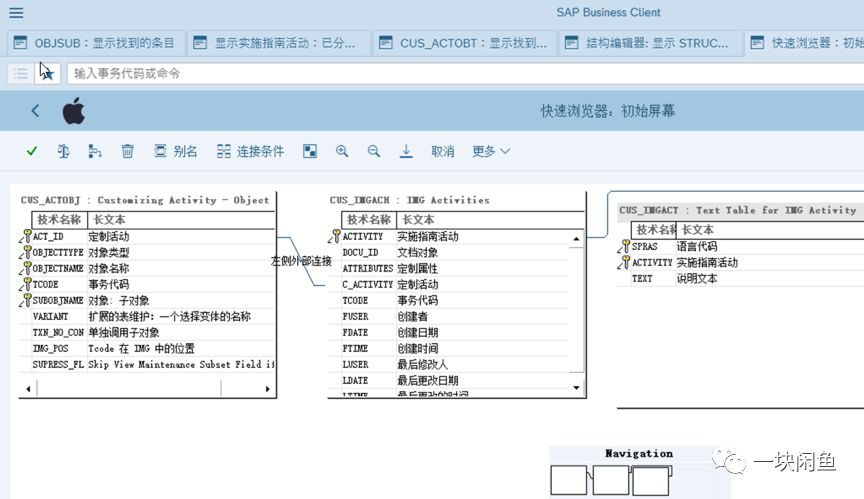Viewport: 864px width, 499px height.
Task: Open the hamburger menu at top left
Action: tap(17, 12)
